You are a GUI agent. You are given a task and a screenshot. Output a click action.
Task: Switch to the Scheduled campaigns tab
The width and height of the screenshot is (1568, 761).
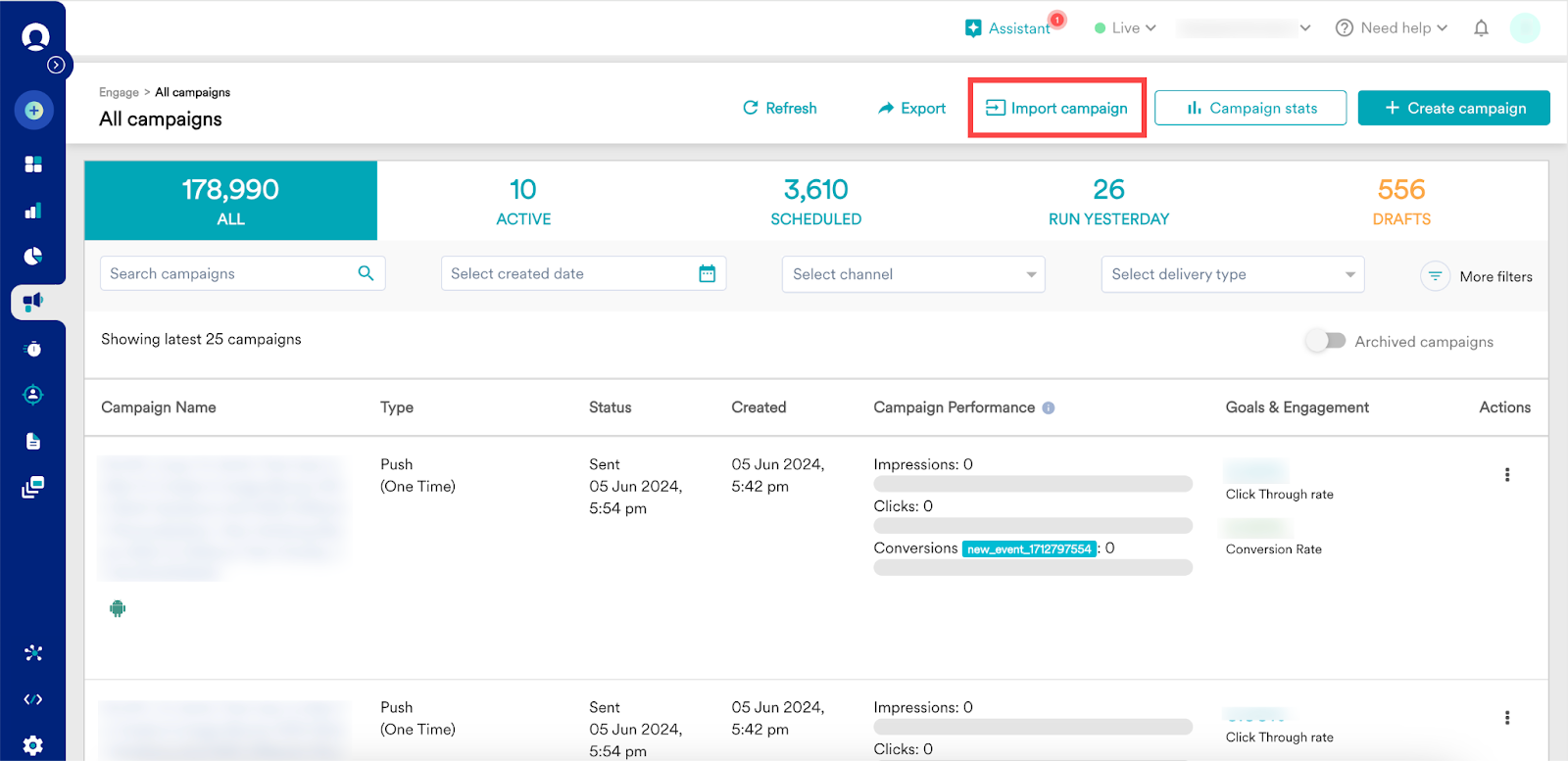click(x=815, y=201)
